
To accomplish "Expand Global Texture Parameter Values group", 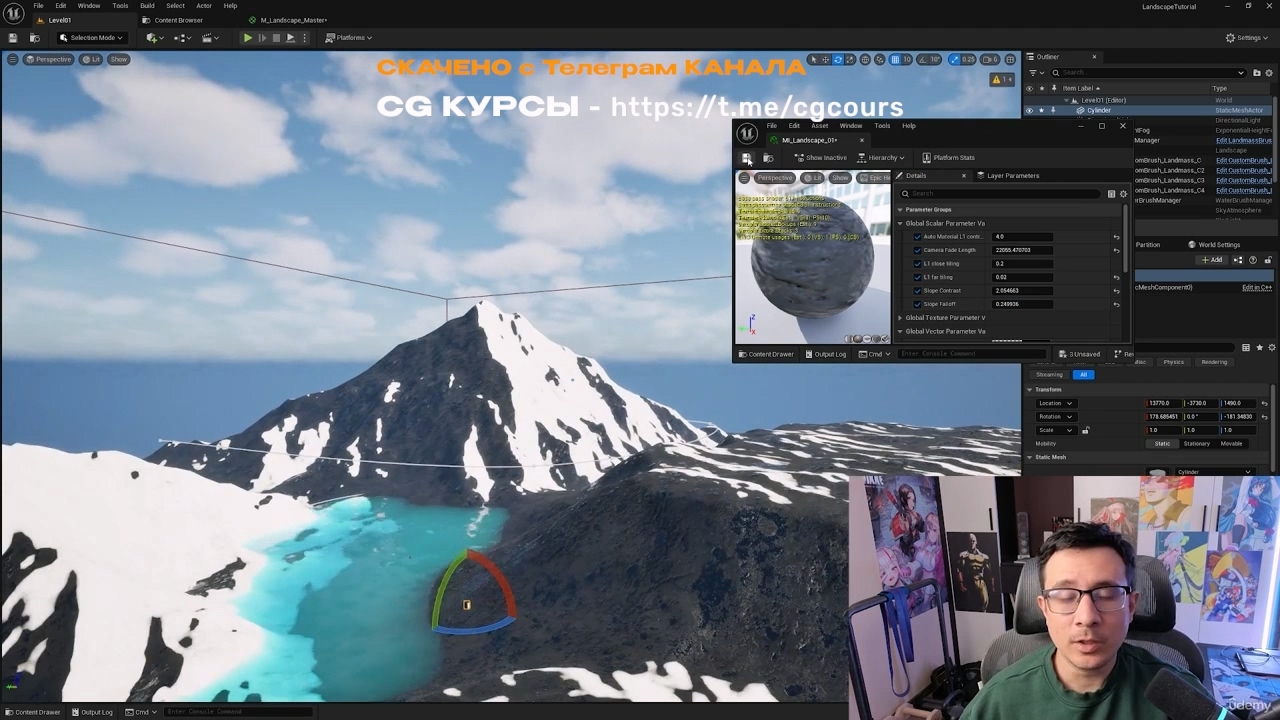I will pyautogui.click(x=900, y=318).
